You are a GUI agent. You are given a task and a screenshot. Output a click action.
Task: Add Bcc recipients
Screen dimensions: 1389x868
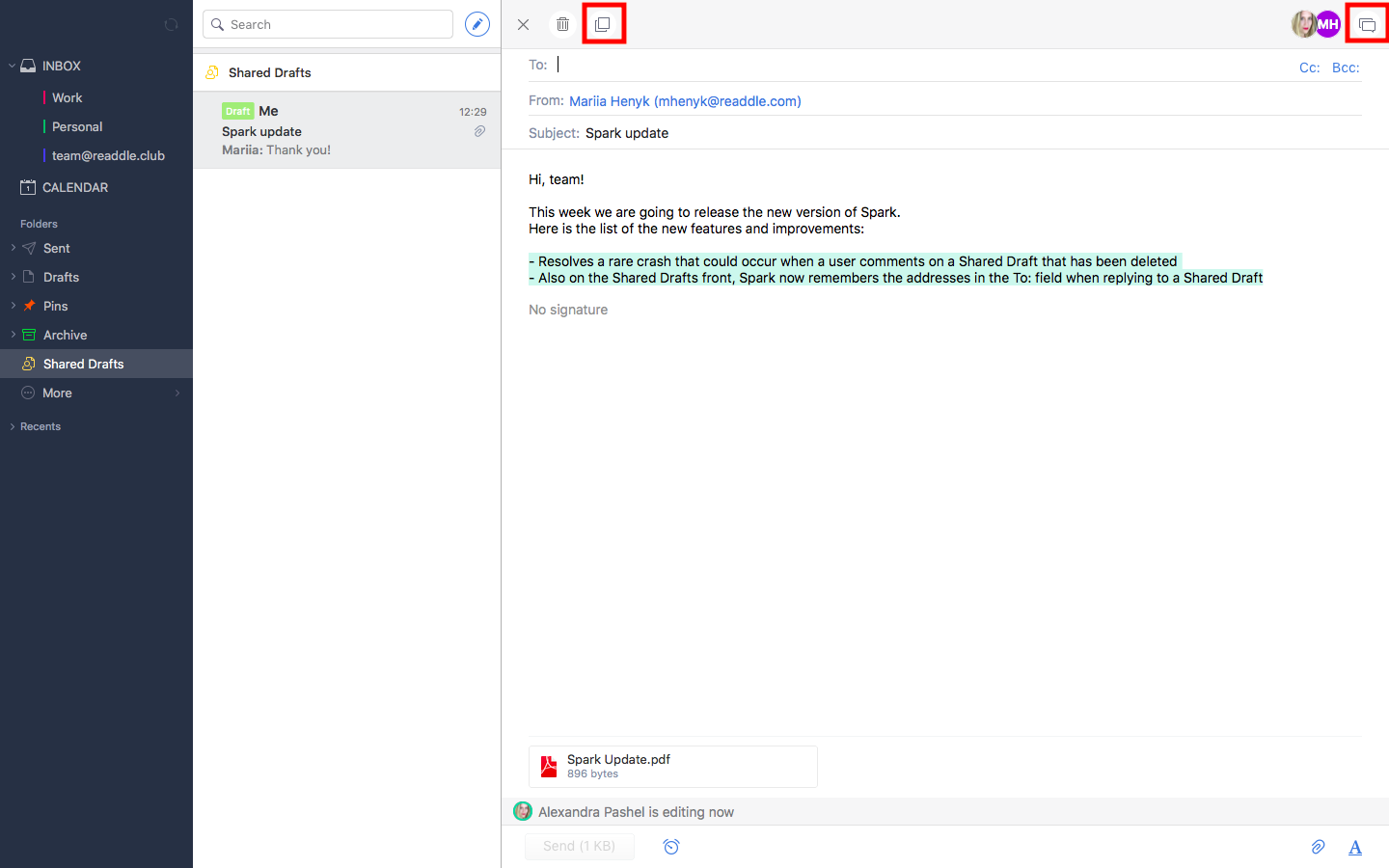pos(1346,68)
